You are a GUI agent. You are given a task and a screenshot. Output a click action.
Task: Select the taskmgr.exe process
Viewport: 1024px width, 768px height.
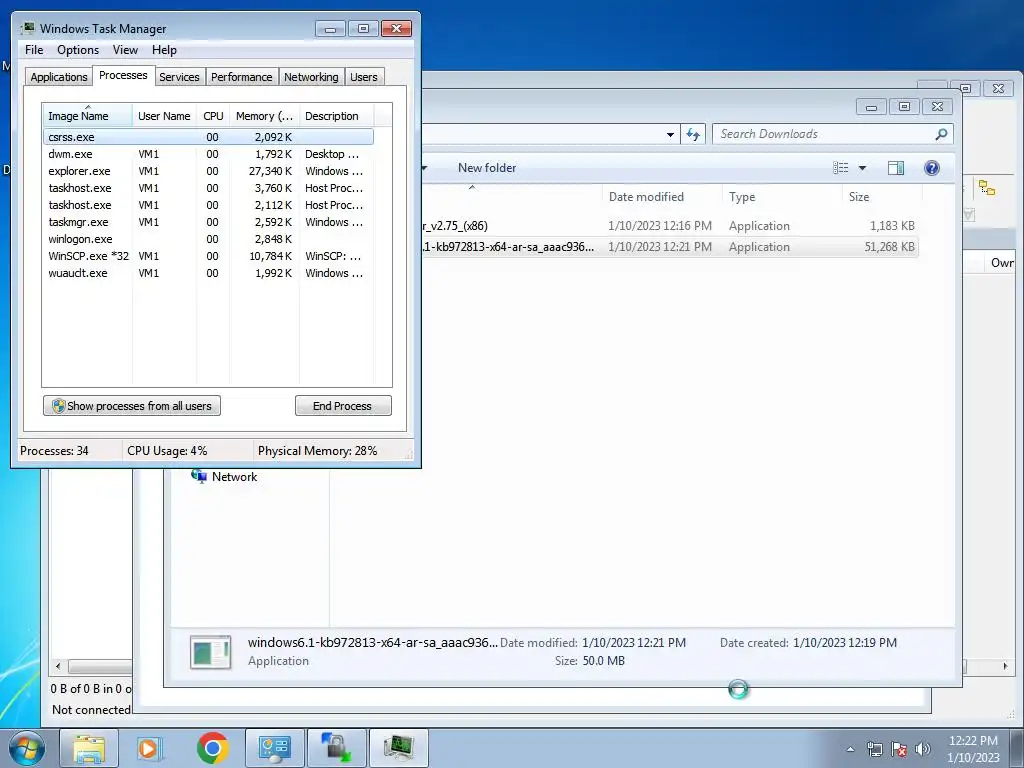pos(208,222)
